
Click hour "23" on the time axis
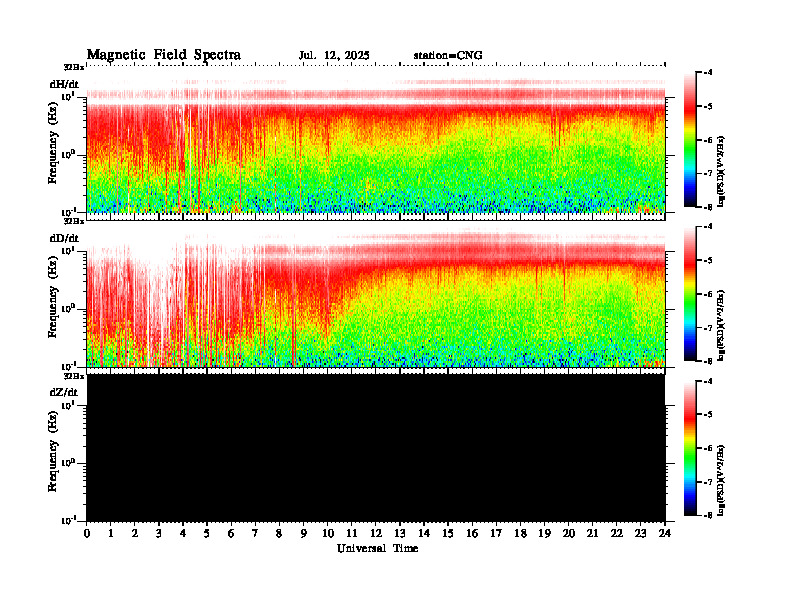click(640, 533)
